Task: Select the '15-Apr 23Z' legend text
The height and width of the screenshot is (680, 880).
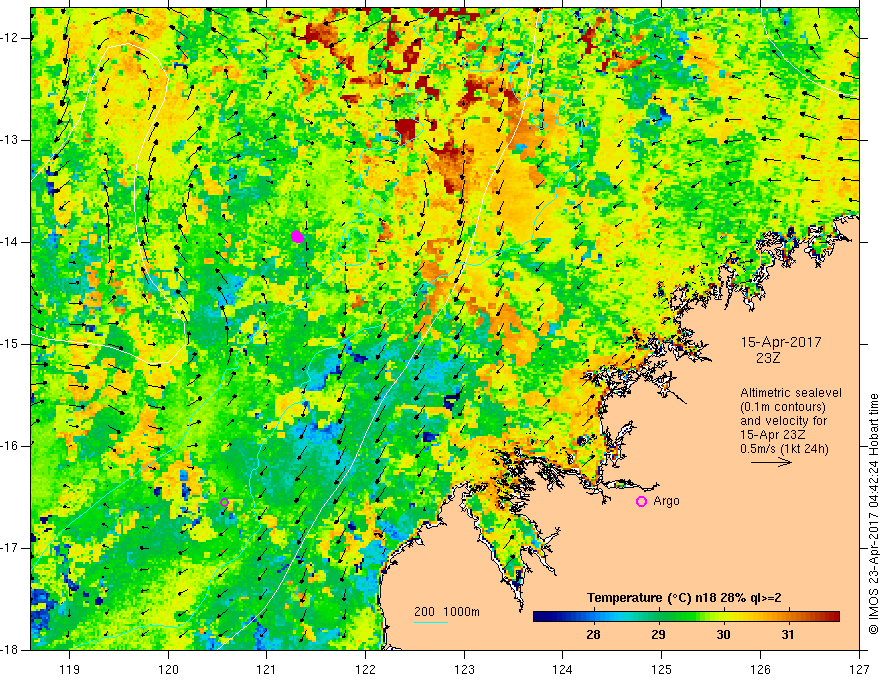Action: 773,435
